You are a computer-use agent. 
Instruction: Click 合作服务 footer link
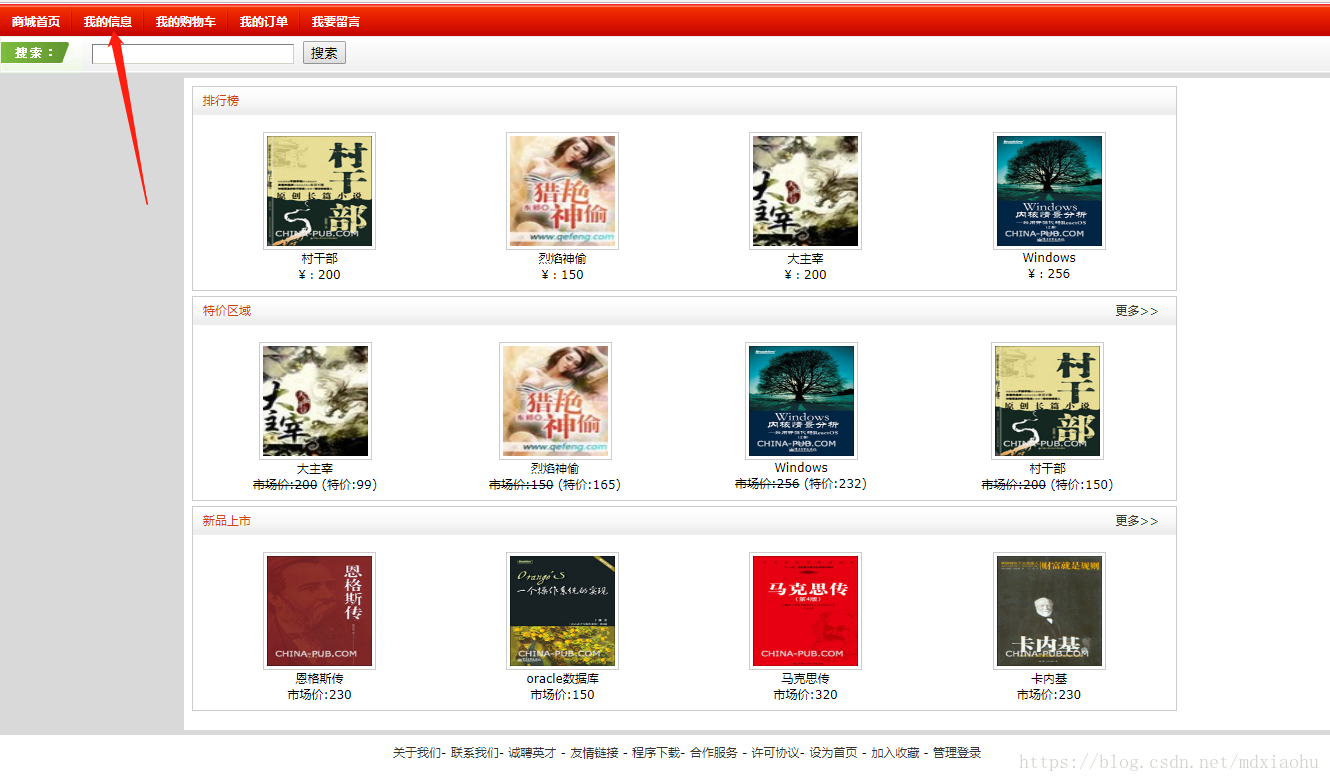(x=714, y=753)
